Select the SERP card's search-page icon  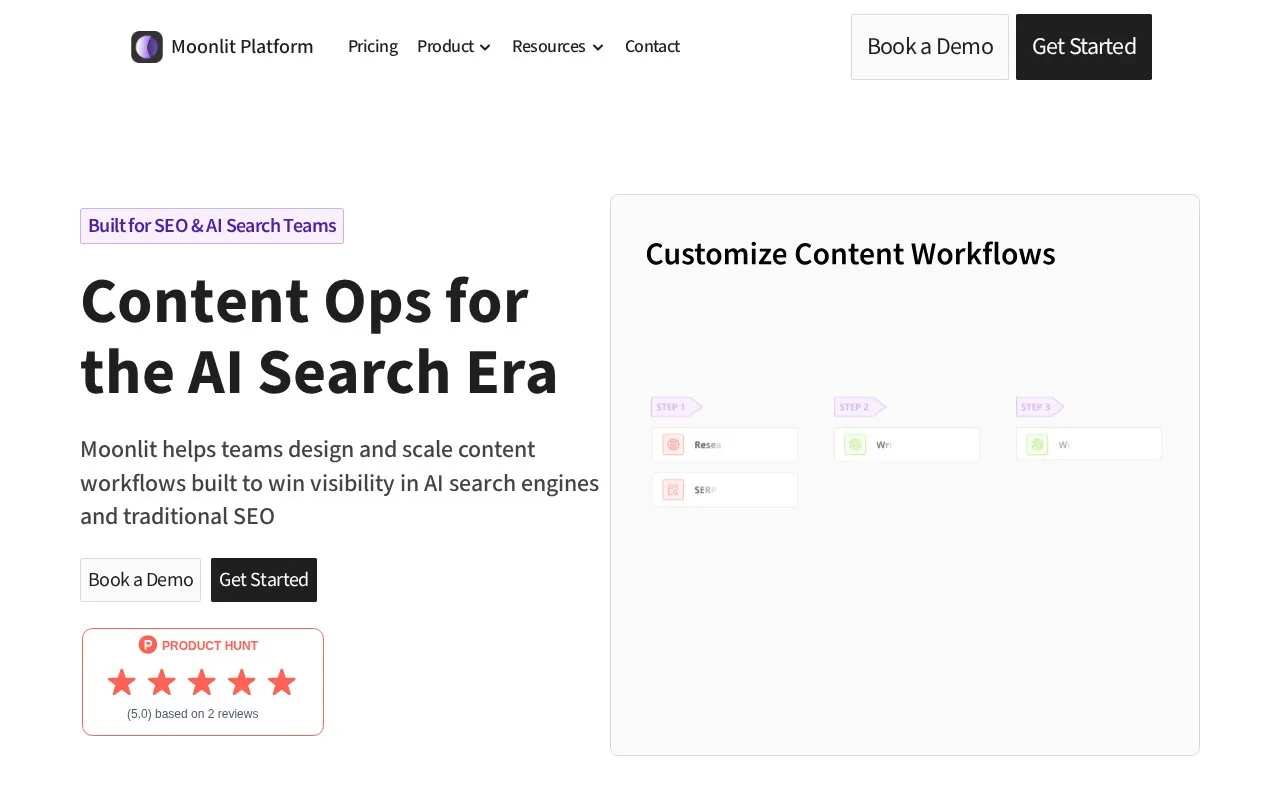[x=673, y=490]
